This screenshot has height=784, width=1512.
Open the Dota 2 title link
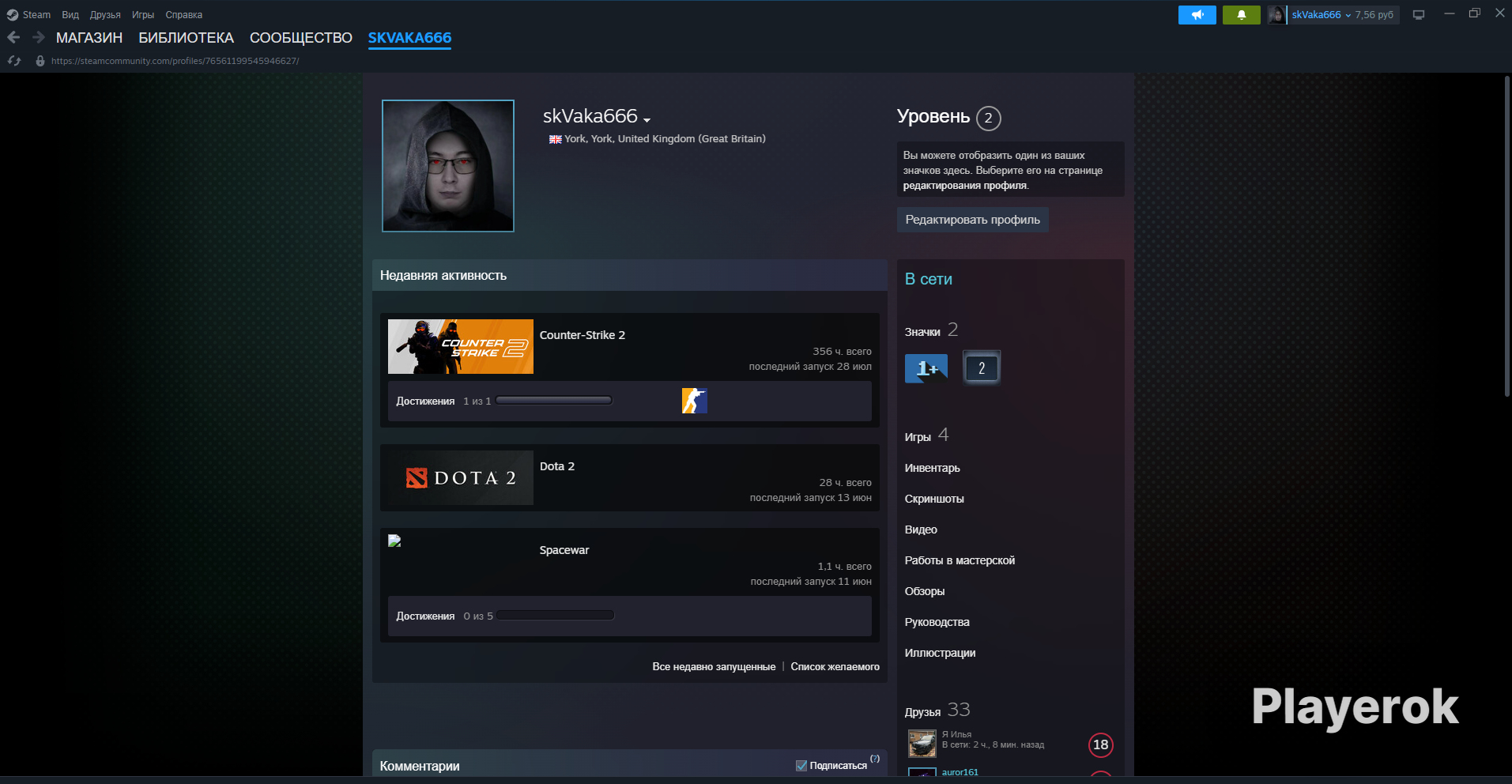point(557,466)
